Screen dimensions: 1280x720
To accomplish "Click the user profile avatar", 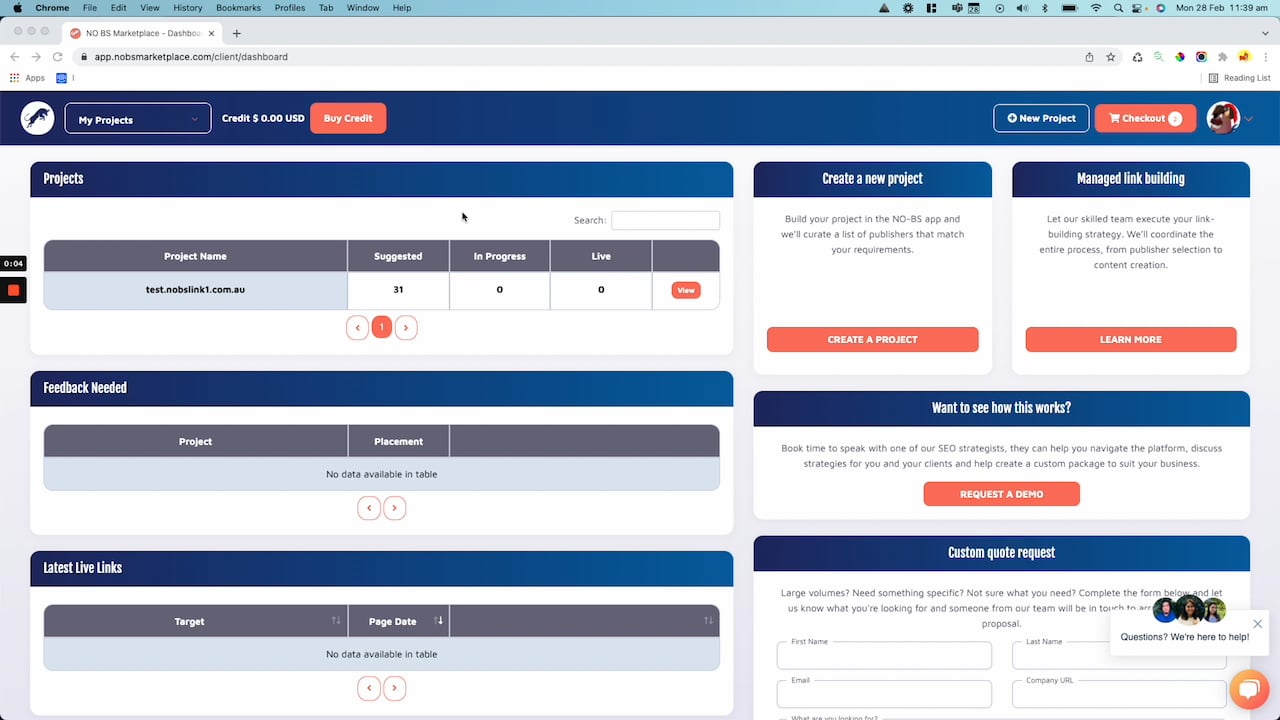I will tap(1222, 118).
